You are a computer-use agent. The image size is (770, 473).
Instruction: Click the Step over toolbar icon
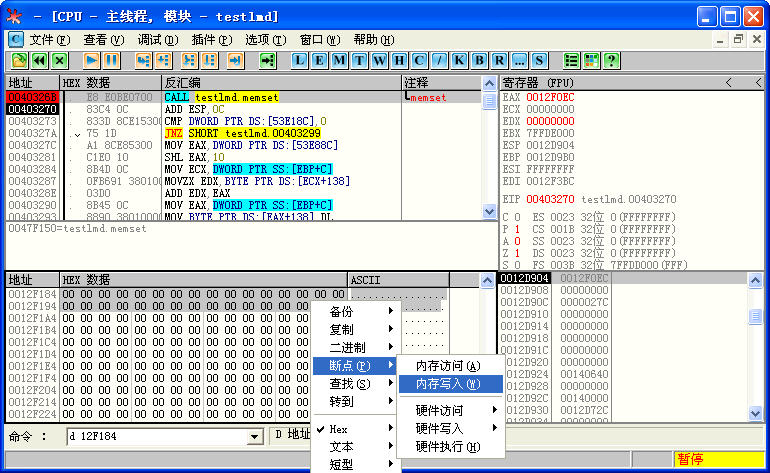point(164,60)
